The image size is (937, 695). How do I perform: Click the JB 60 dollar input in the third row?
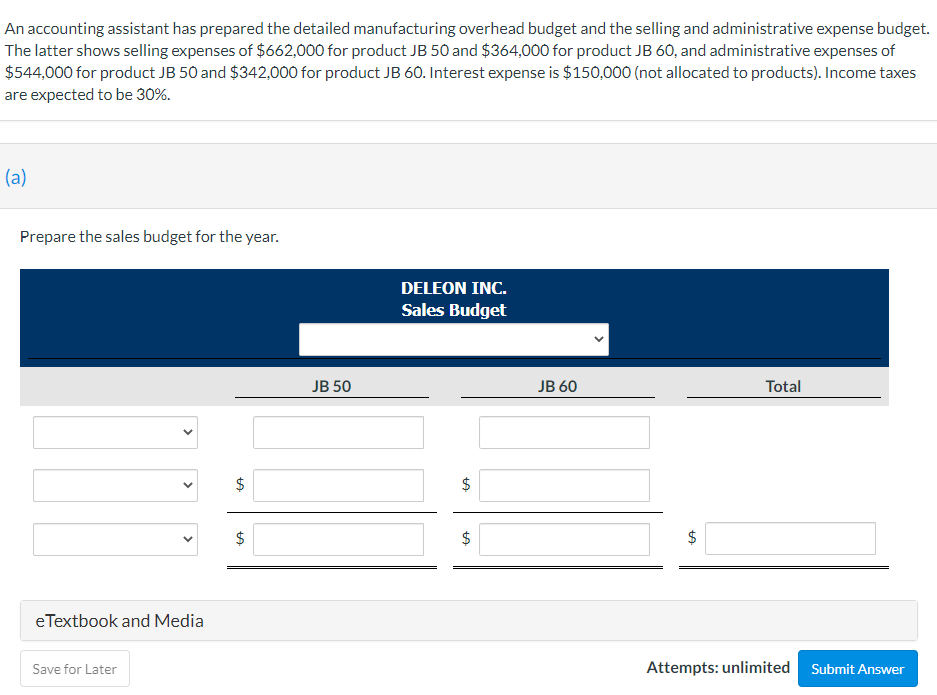pyautogui.click(x=564, y=538)
